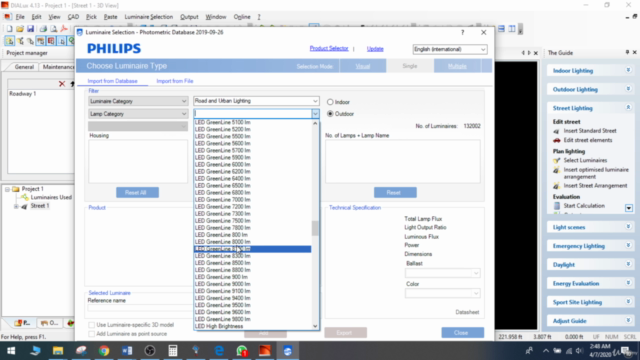Enable Add Luminaire as point source checkbox
The image size is (640, 360).
click(x=91, y=334)
